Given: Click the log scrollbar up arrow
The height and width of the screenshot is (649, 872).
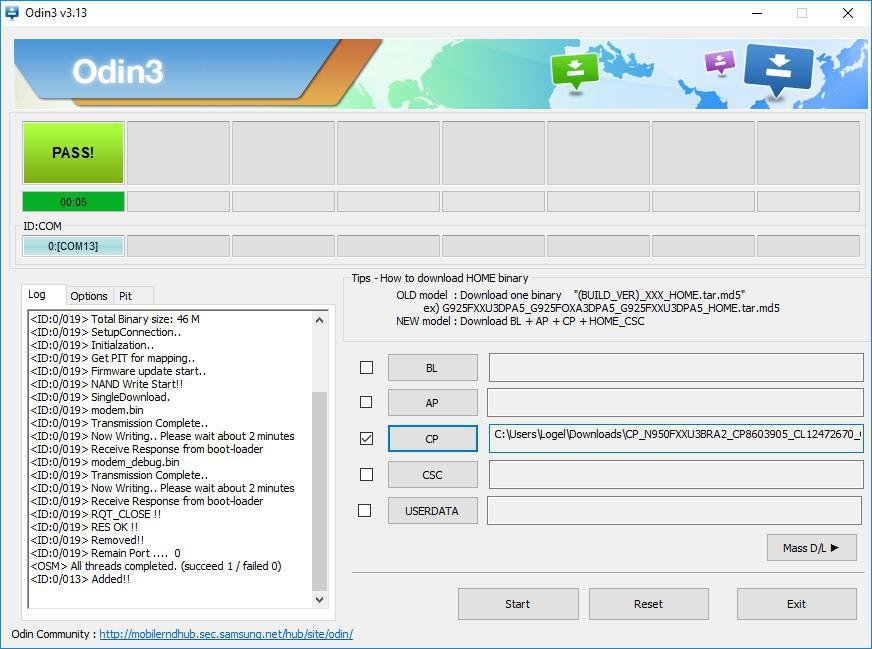Looking at the screenshot, I should [x=319, y=320].
